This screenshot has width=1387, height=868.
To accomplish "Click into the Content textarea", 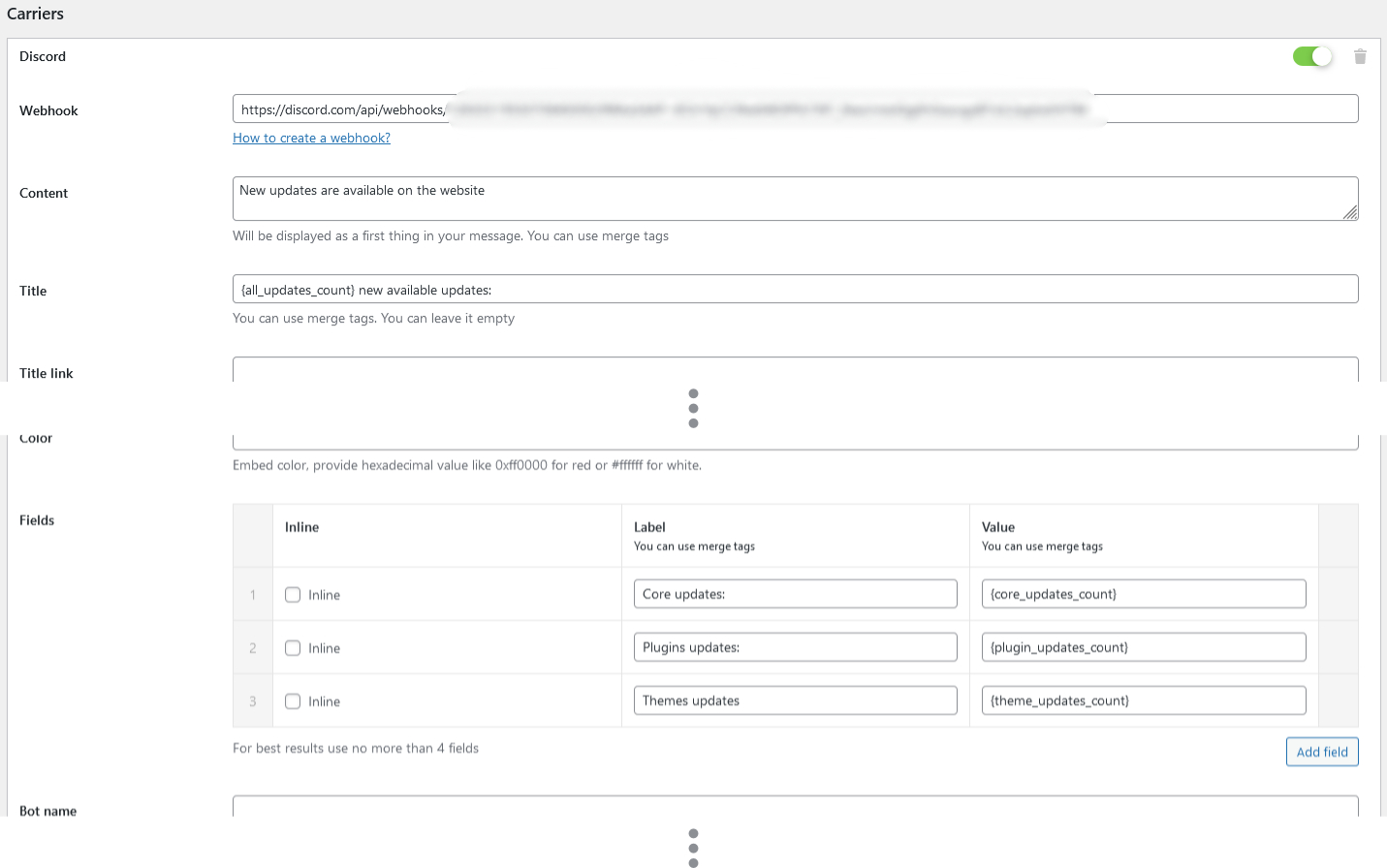I will point(795,199).
